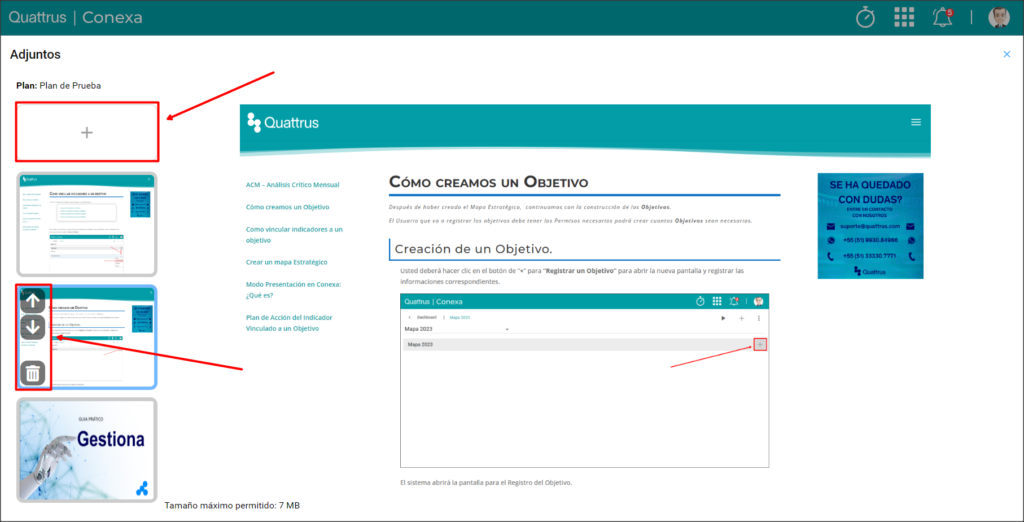
Task: Open 'Cómo creamos un Objetivo' link
Action: 287,207
